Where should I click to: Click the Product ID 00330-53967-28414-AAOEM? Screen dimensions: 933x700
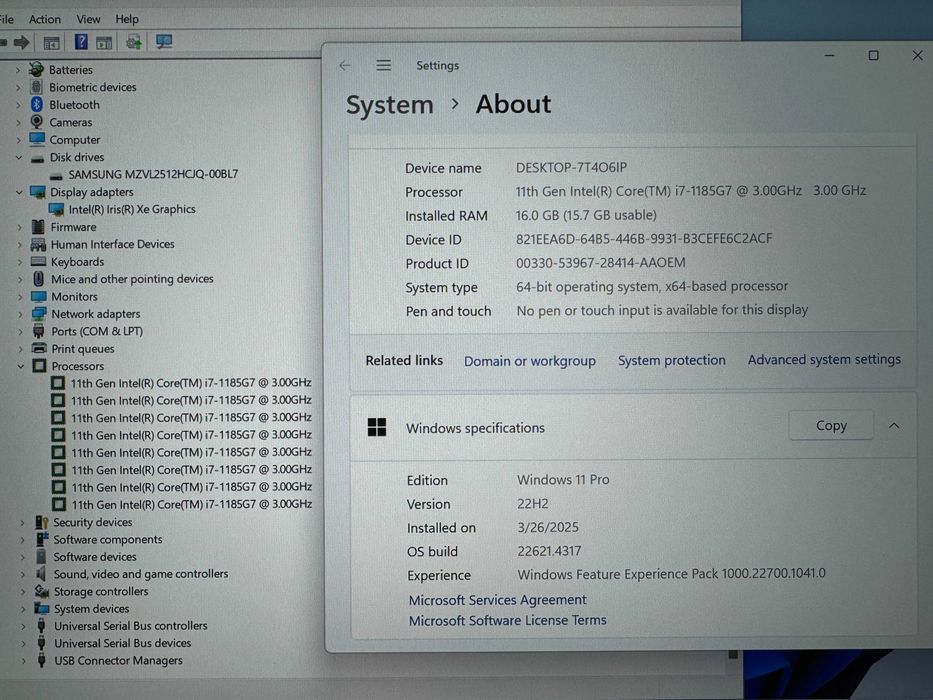pos(600,262)
